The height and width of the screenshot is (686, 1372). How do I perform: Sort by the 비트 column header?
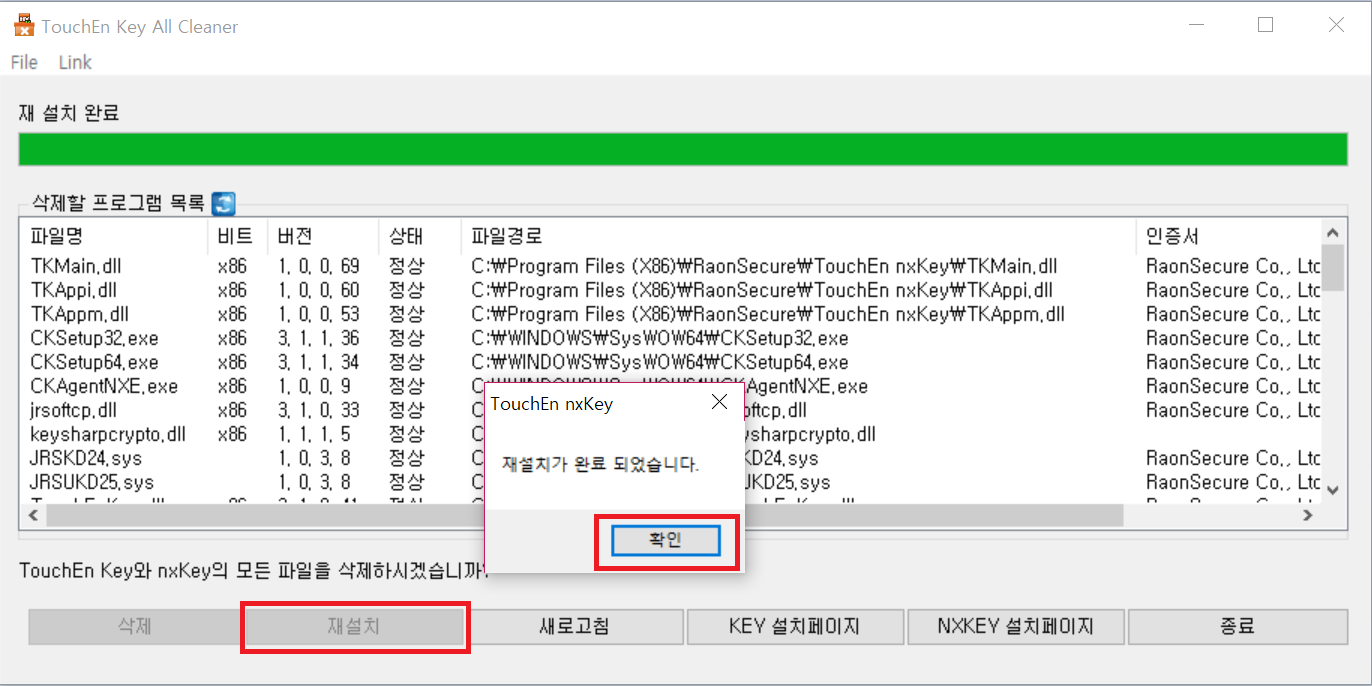click(238, 236)
